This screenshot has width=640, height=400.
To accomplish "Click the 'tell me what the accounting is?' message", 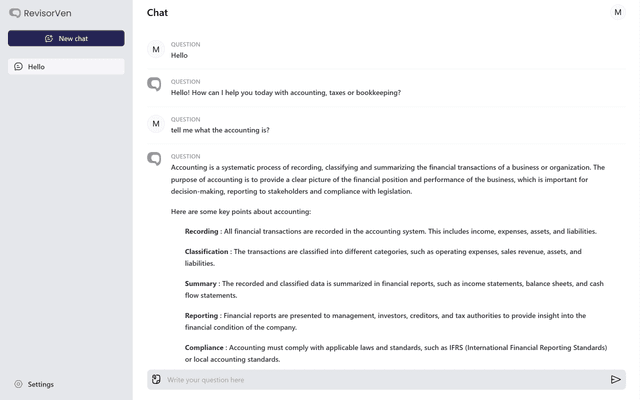I will 220,130.
